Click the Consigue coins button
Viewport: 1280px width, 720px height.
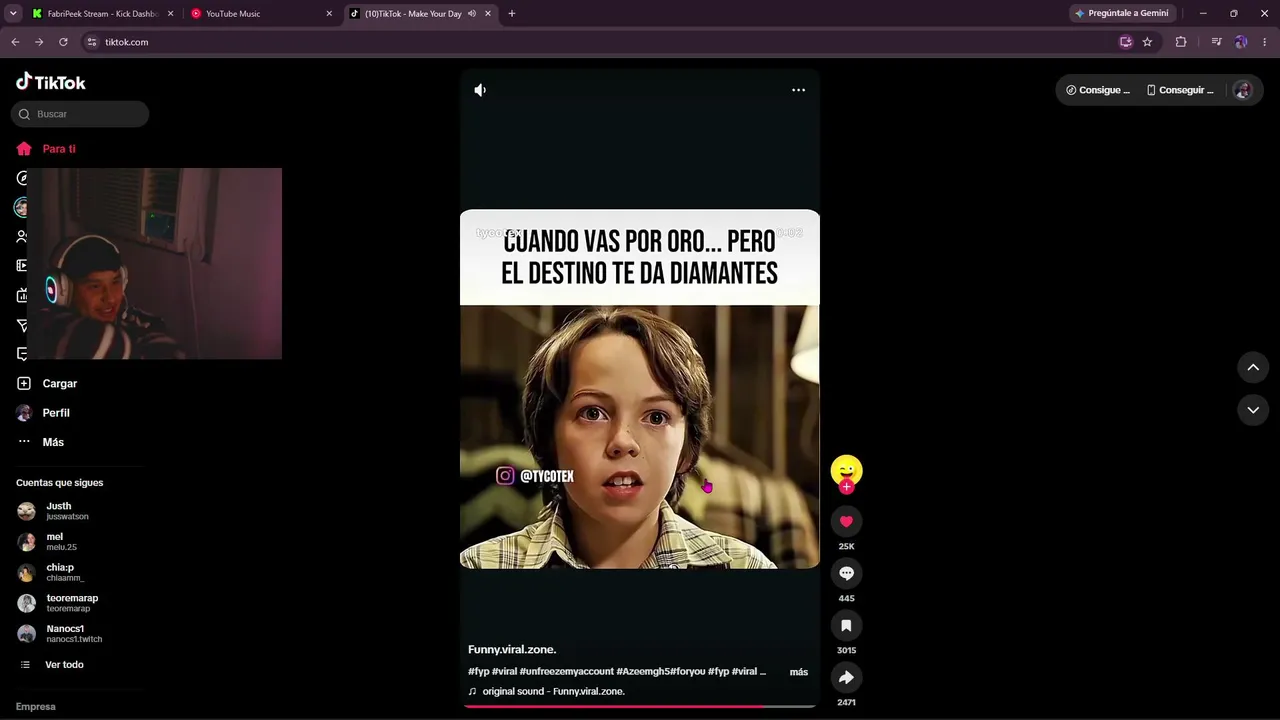click(1098, 90)
